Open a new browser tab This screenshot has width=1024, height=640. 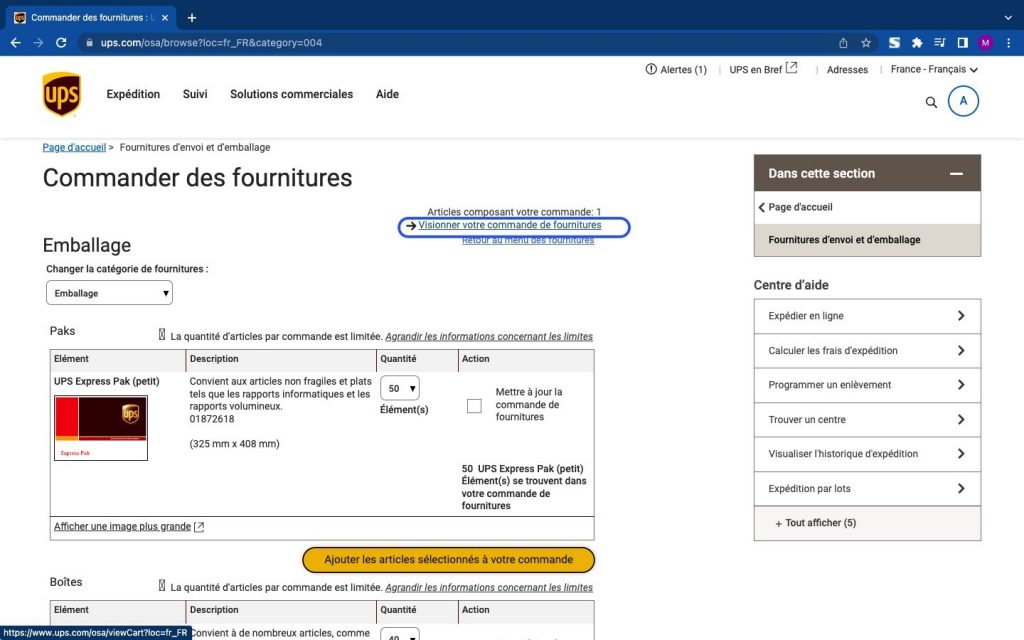(191, 18)
